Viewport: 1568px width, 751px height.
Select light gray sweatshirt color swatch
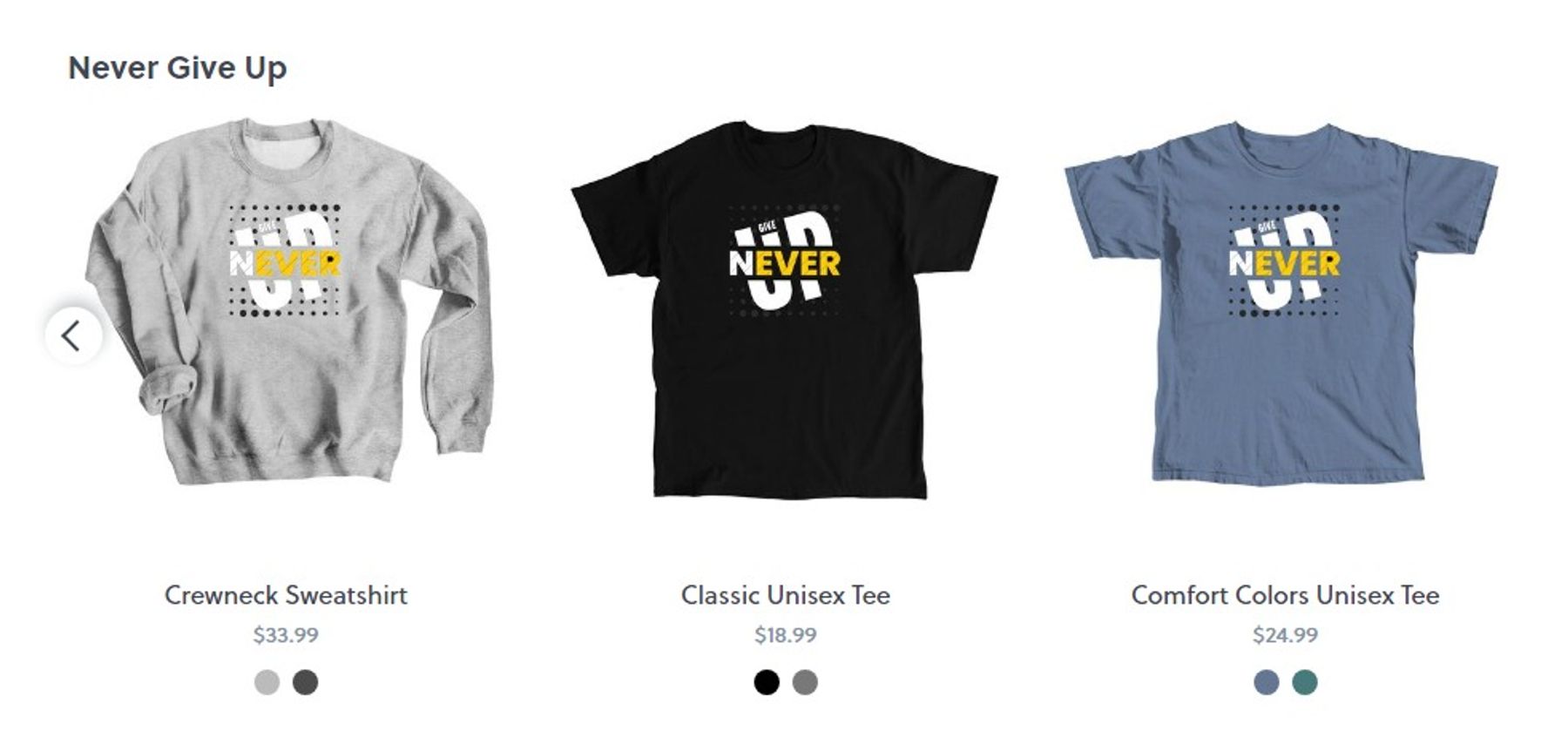pos(267,682)
